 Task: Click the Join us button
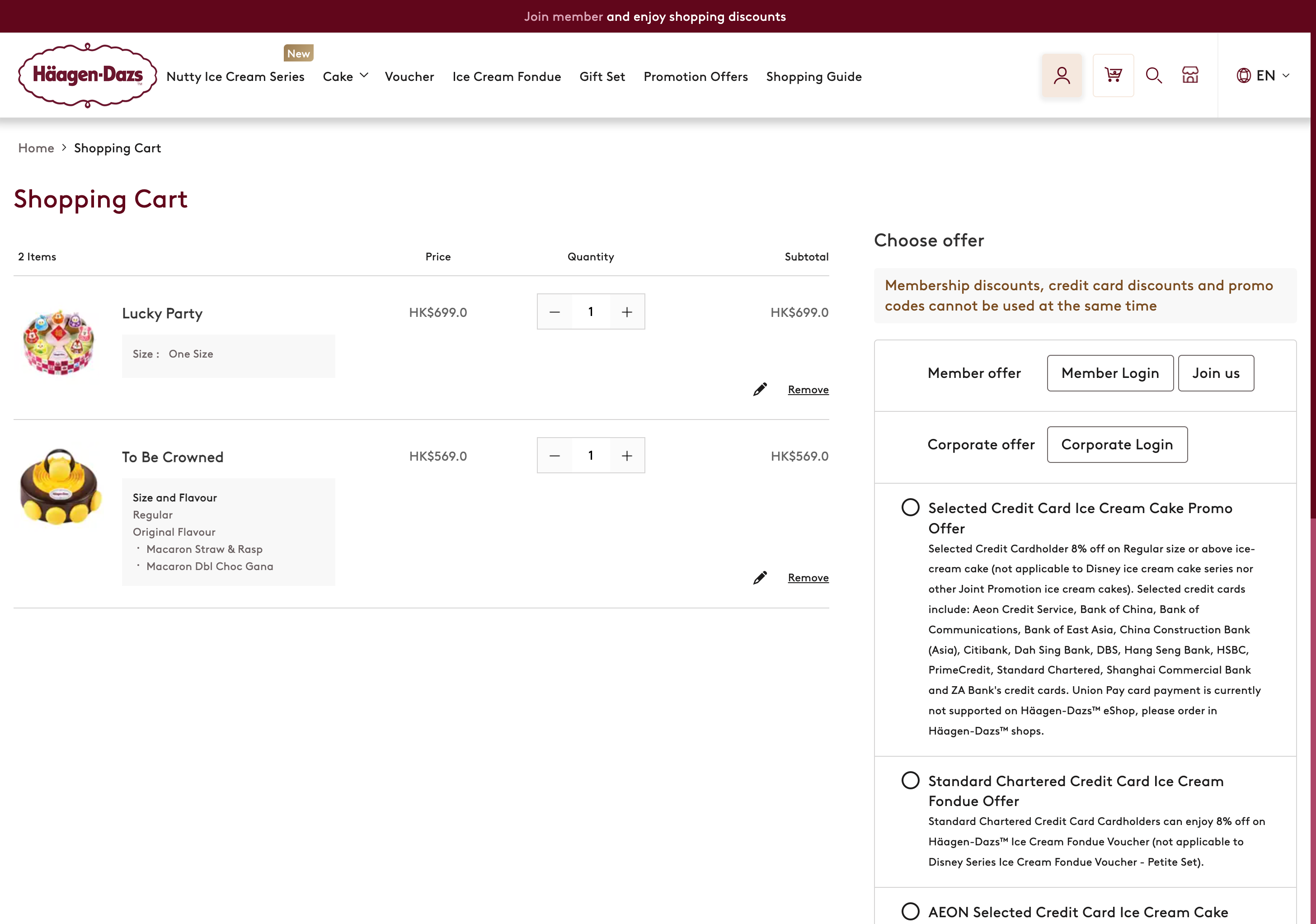pos(1216,373)
